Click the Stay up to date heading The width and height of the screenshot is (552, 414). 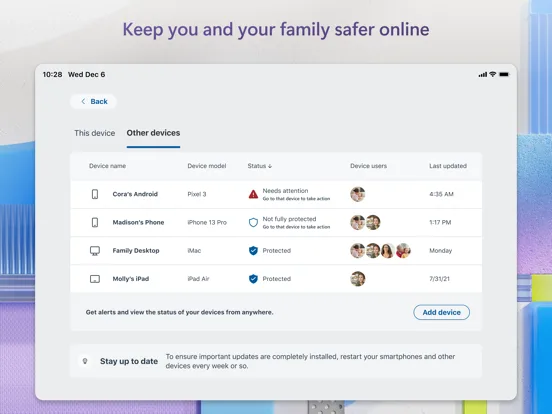pyautogui.click(x=129, y=361)
